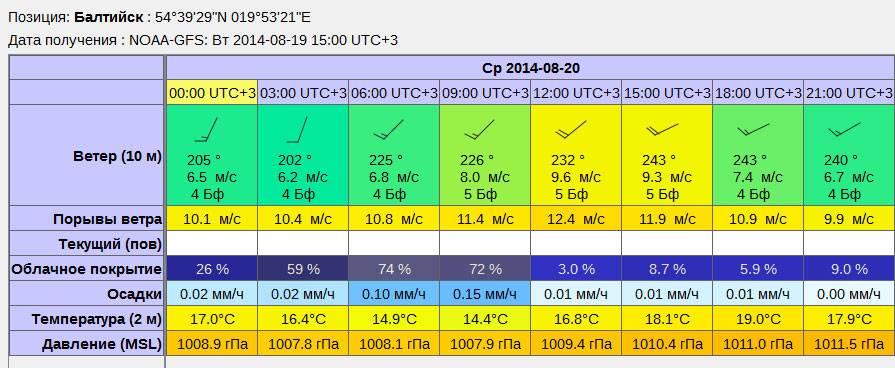Click the wind barb icon at 03:00 UTC+3
The width and height of the screenshot is (895, 368).
[x=297, y=130]
